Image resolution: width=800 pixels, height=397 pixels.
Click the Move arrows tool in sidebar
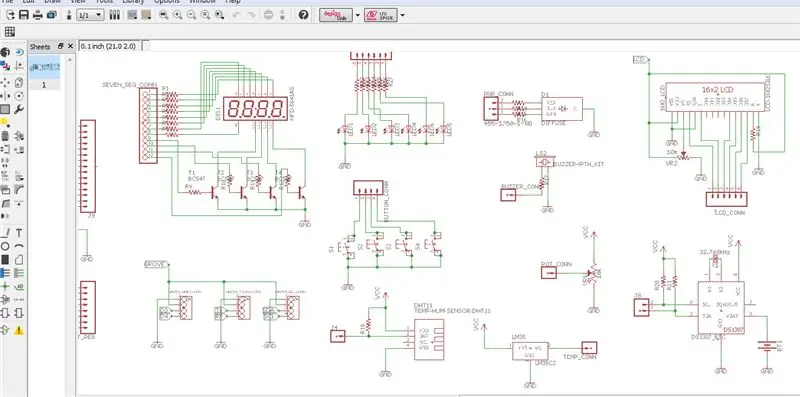5,82
